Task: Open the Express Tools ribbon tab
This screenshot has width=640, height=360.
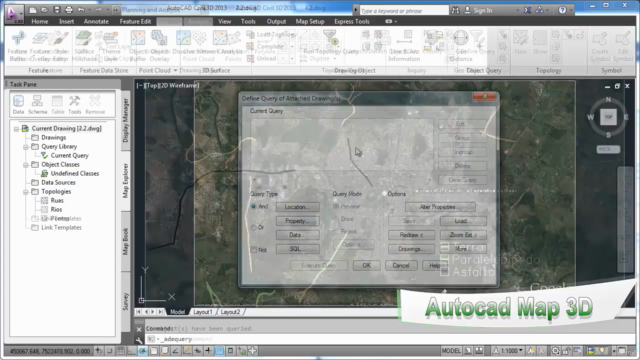Action: click(351, 21)
